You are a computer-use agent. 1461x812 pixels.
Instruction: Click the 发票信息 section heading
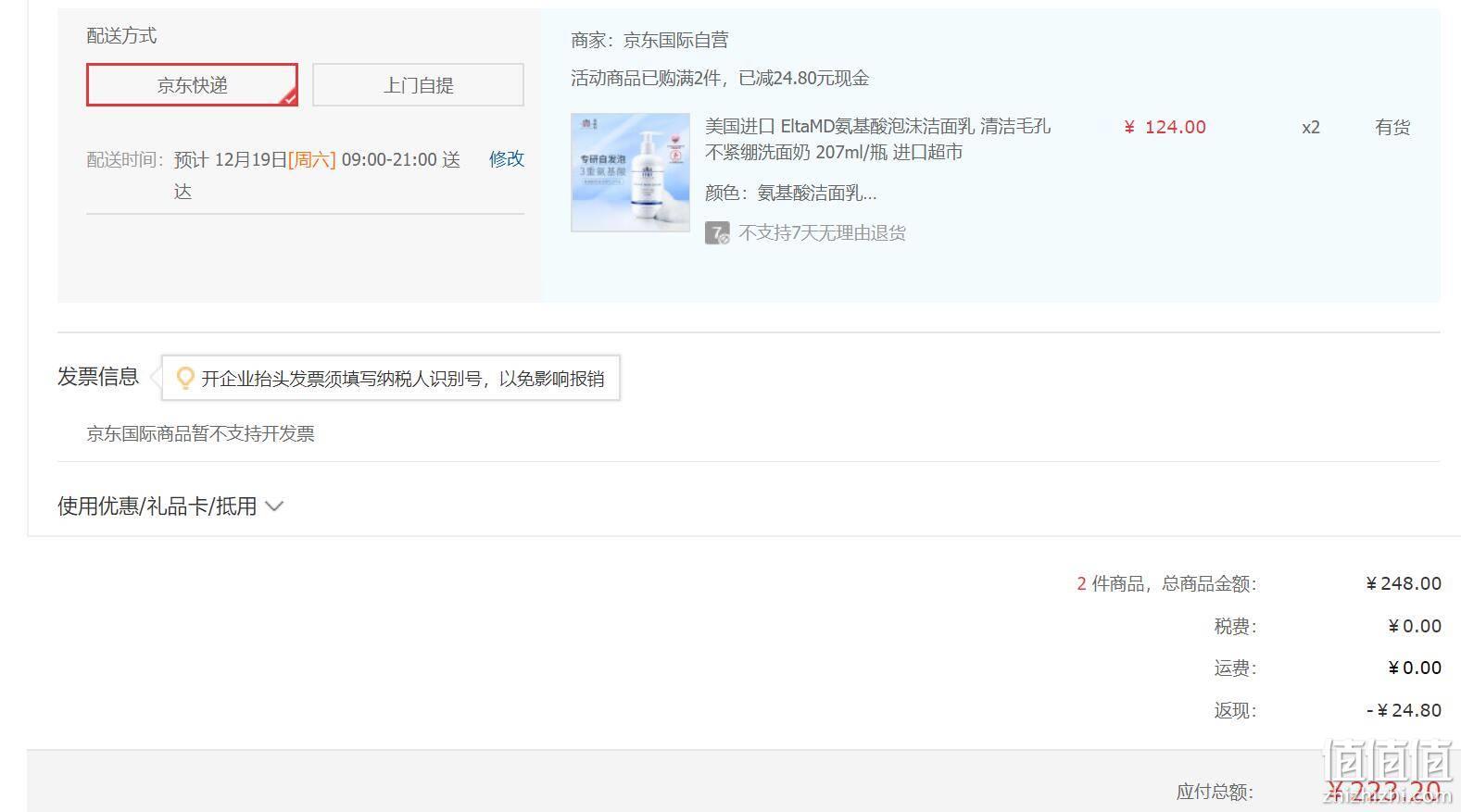point(98,377)
